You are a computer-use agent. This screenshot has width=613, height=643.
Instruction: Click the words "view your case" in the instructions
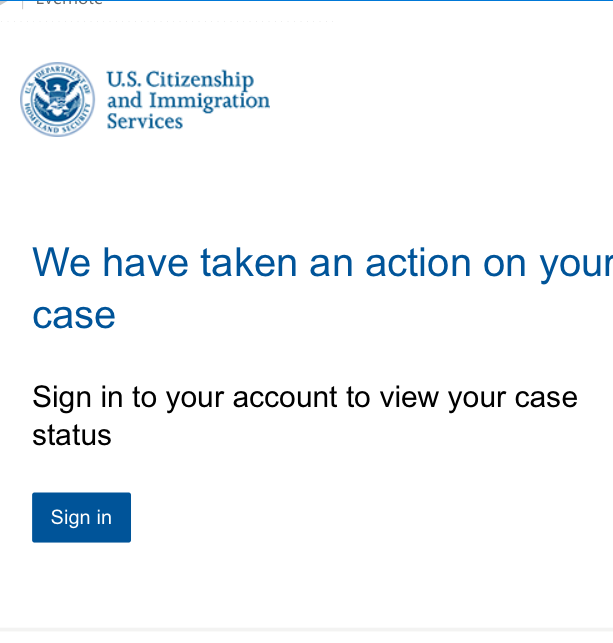tap(479, 397)
